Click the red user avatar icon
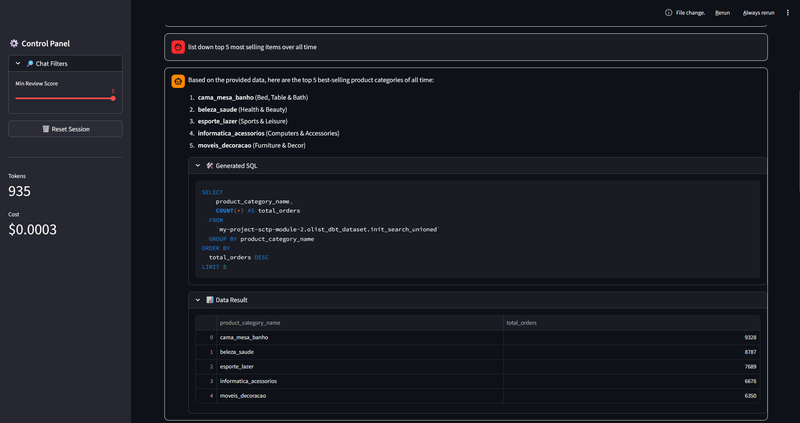 point(177,47)
